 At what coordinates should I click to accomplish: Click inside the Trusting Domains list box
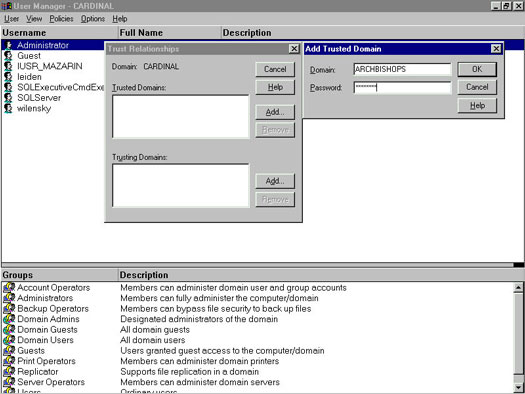point(181,185)
